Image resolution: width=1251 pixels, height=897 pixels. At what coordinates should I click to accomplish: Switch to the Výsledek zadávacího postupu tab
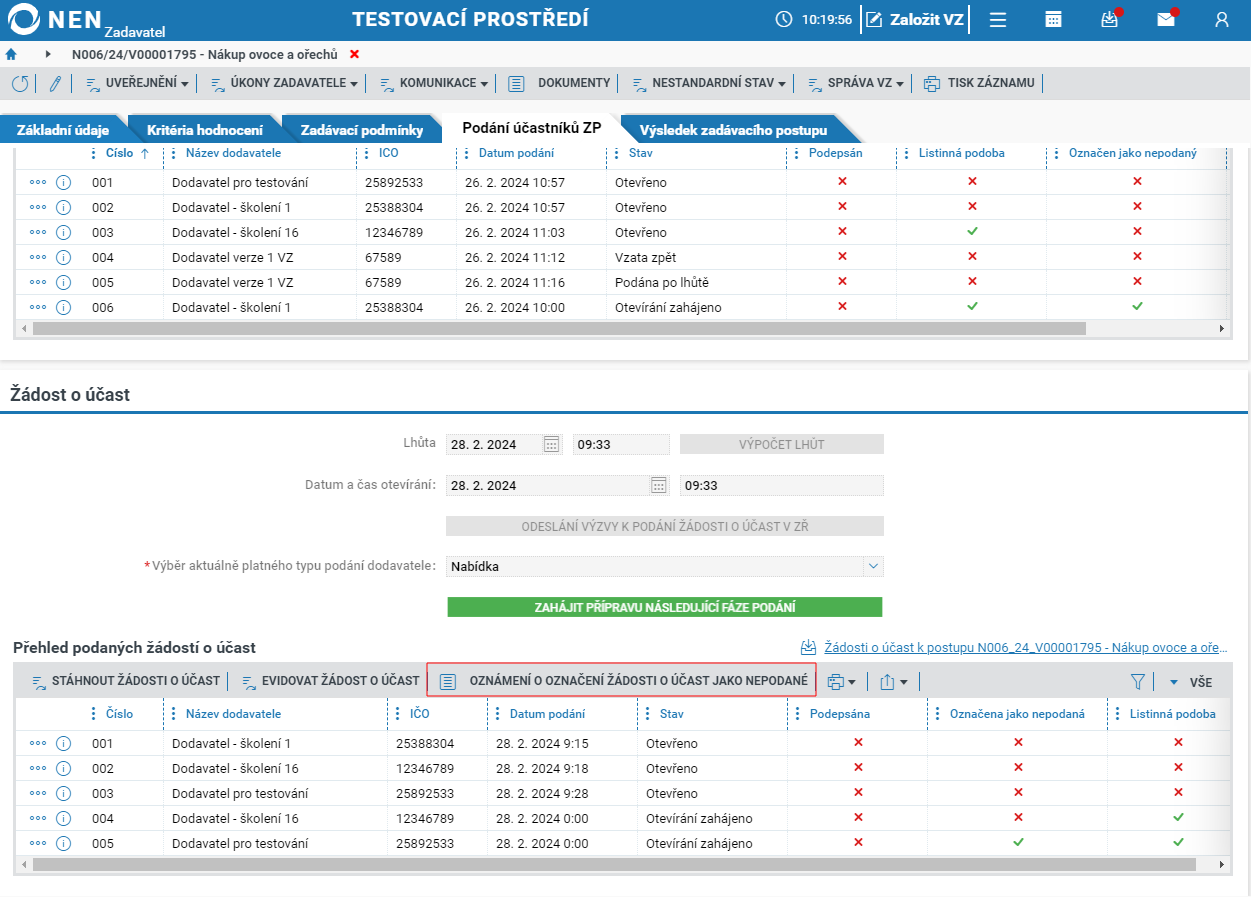733,130
